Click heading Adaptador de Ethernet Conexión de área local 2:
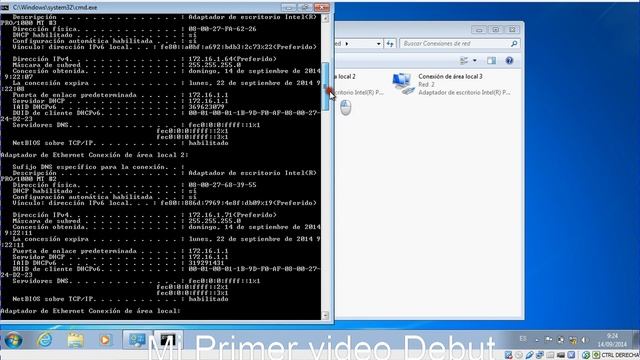This screenshot has height=360, width=640. point(94,155)
